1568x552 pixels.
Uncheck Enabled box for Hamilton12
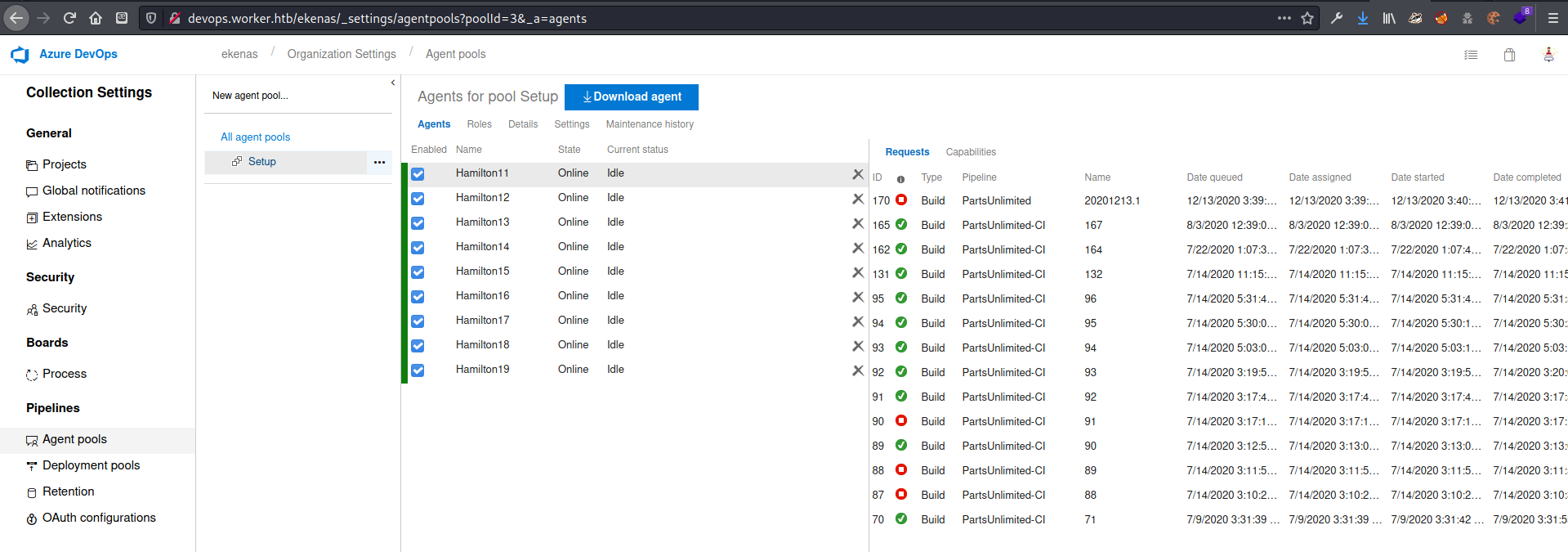418,198
